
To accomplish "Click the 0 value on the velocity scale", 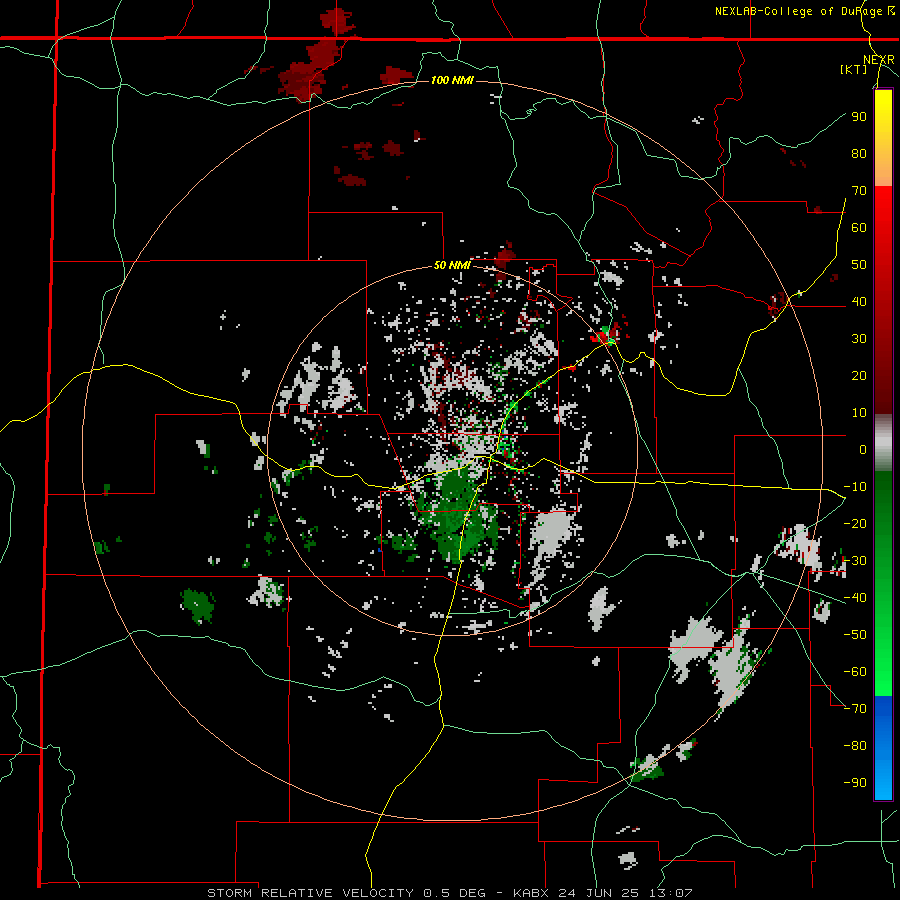I will click(863, 450).
